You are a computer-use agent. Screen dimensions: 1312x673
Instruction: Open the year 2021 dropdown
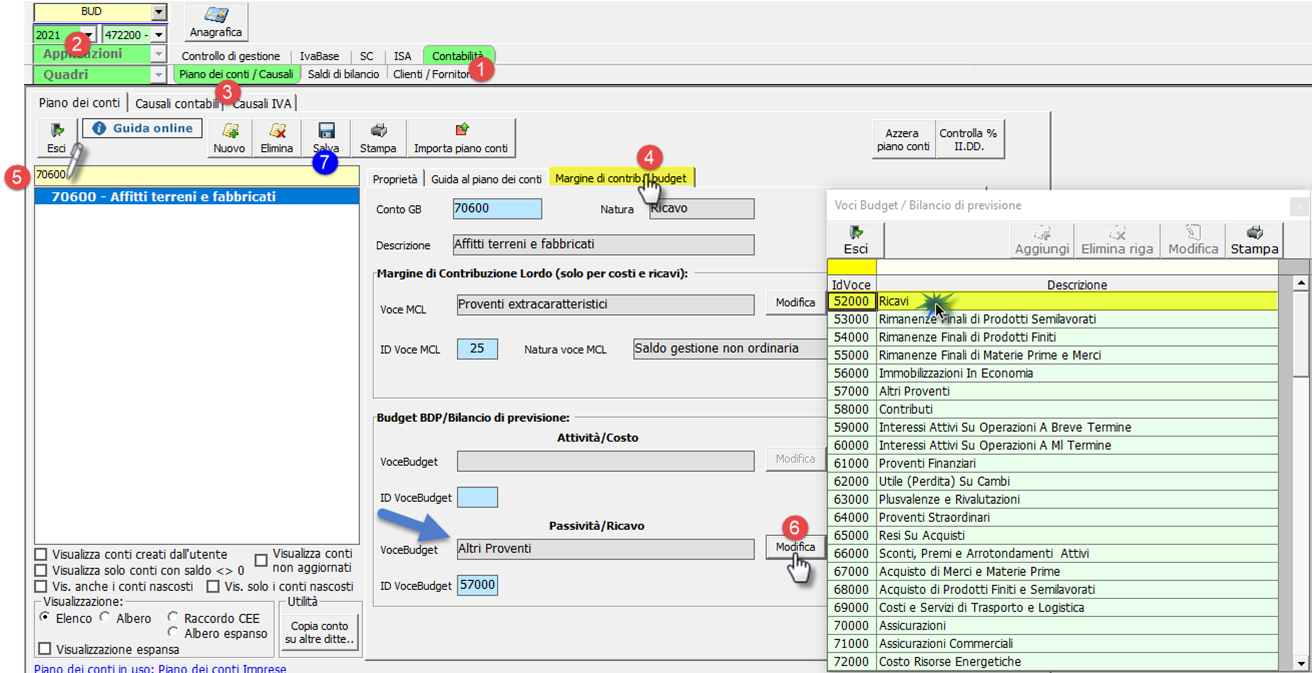tap(88, 35)
